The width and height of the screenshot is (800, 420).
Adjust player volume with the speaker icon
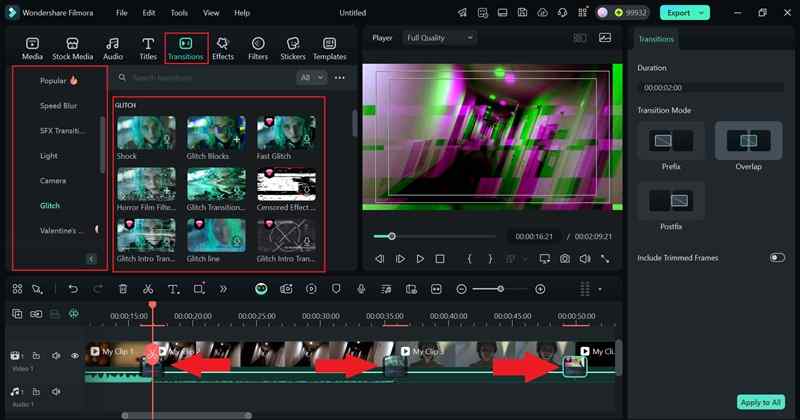(585, 259)
